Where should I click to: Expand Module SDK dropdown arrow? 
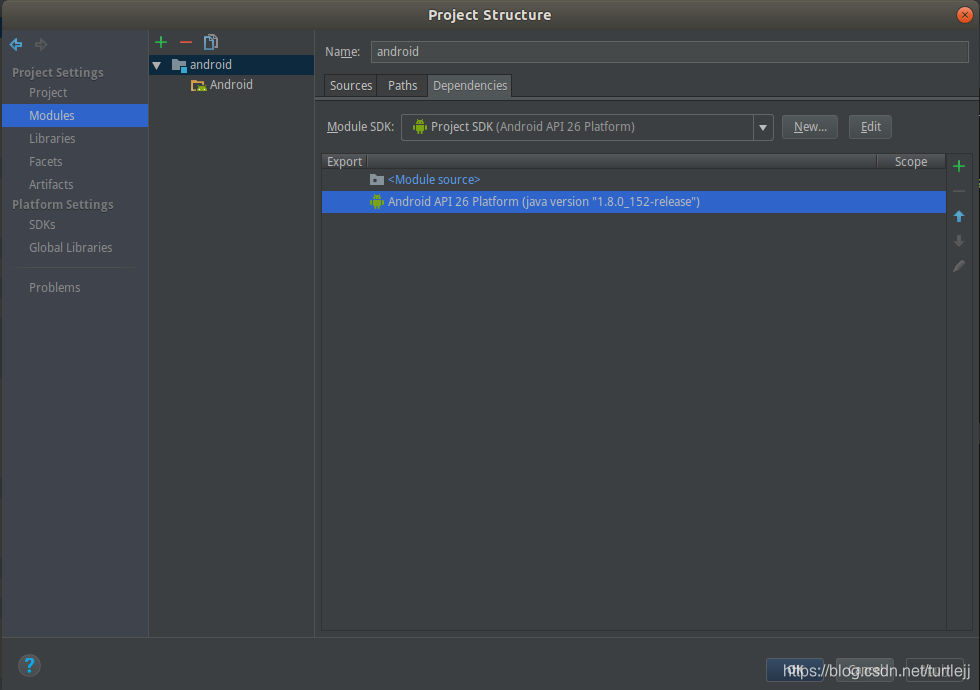click(x=763, y=128)
